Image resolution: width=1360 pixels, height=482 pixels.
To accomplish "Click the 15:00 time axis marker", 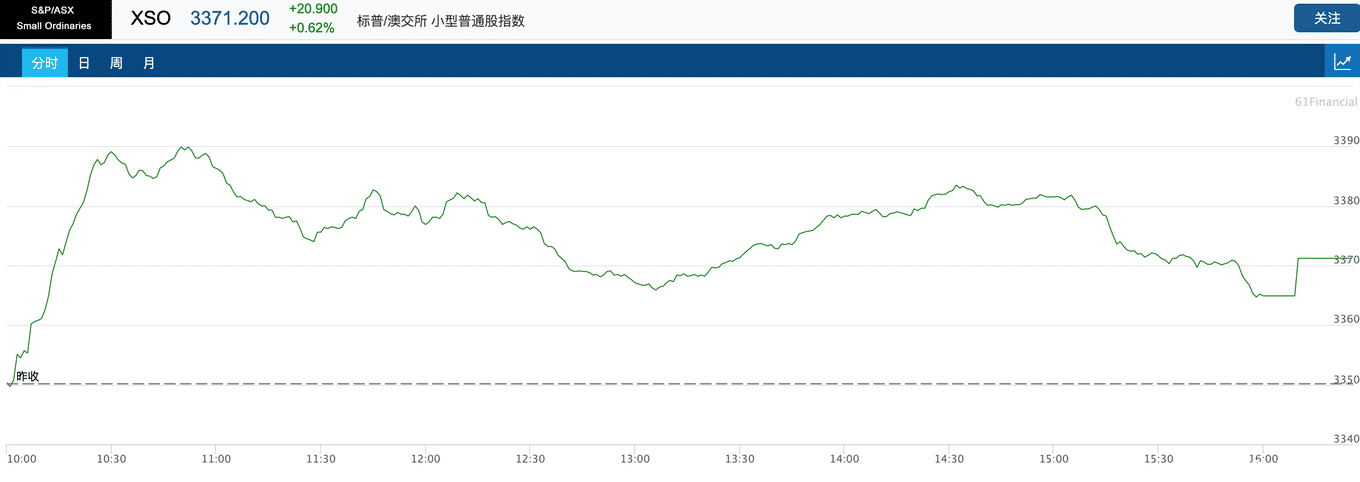I will coord(1054,459).
